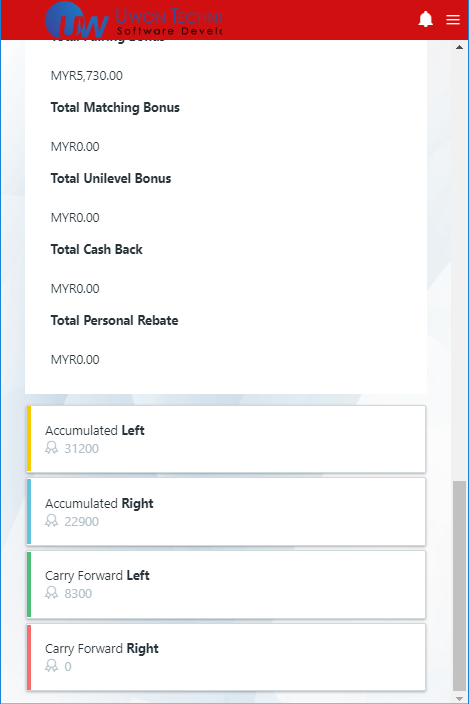Click the scrollbar down arrow
The height and width of the screenshot is (704, 469).
(x=459, y=698)
